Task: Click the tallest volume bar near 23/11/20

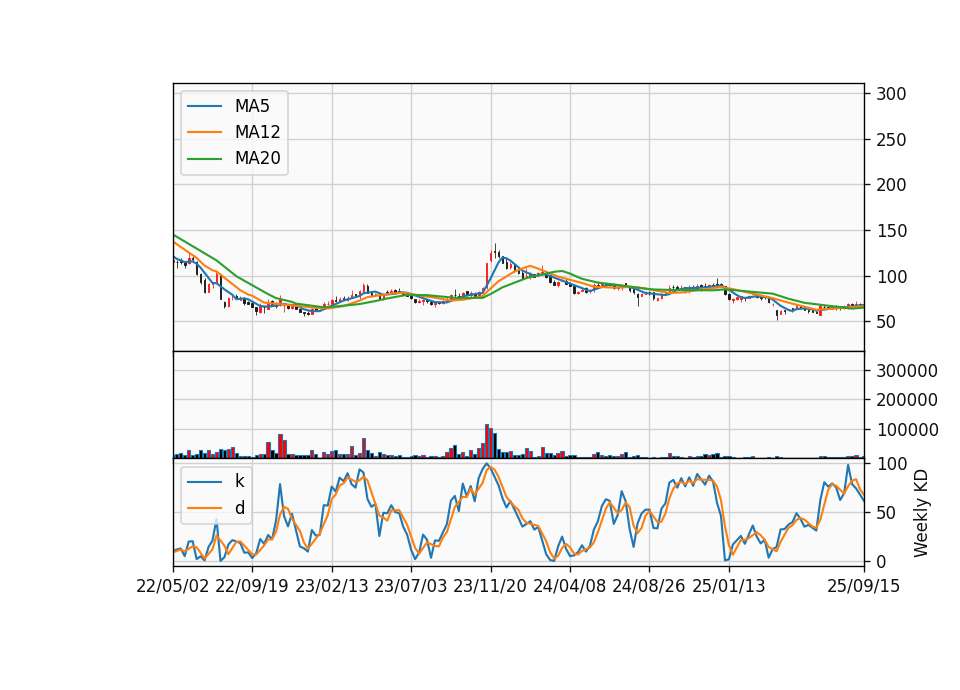Action: (487, 441)
